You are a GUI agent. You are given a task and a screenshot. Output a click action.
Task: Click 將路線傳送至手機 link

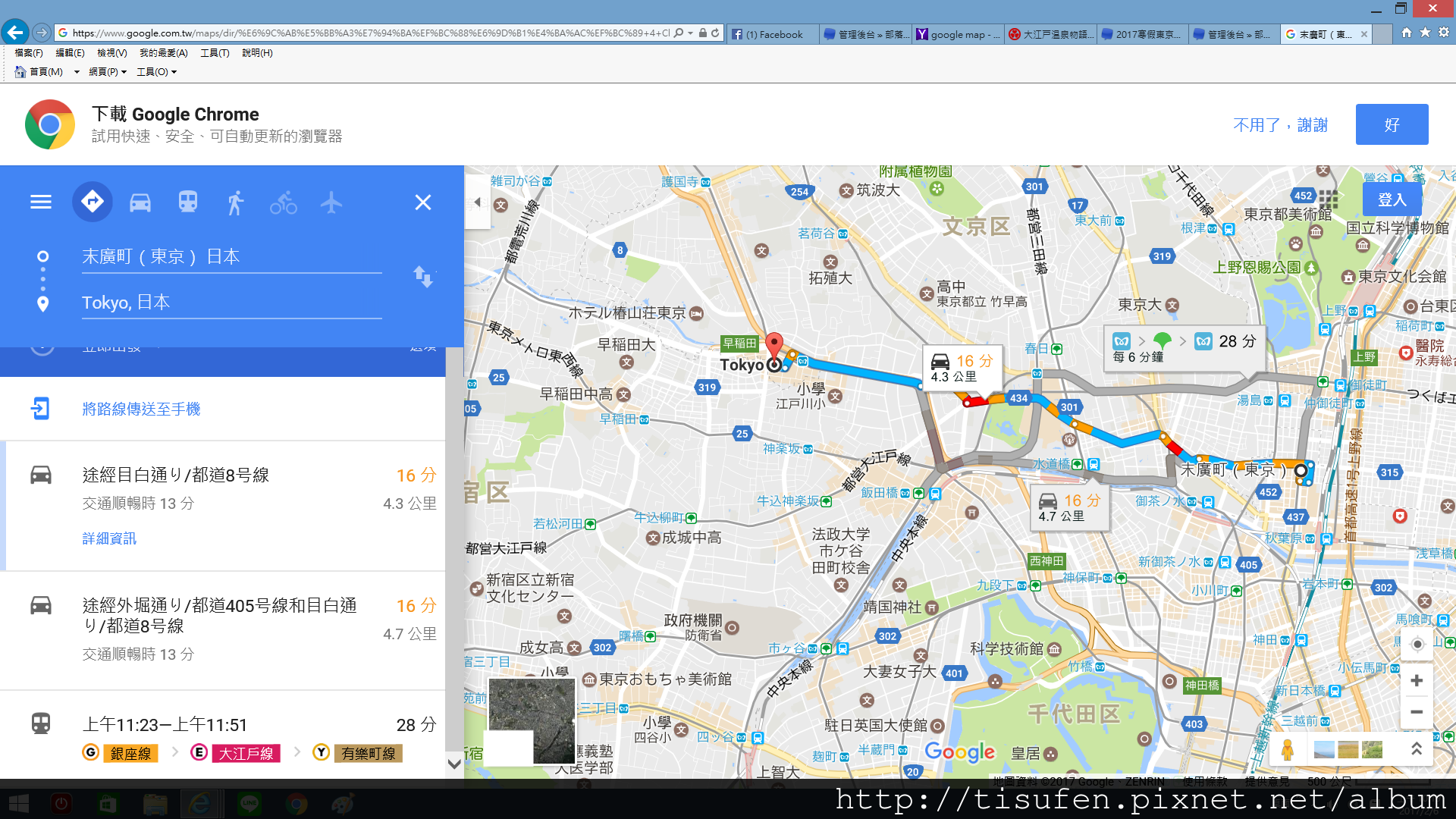point(141,409)
